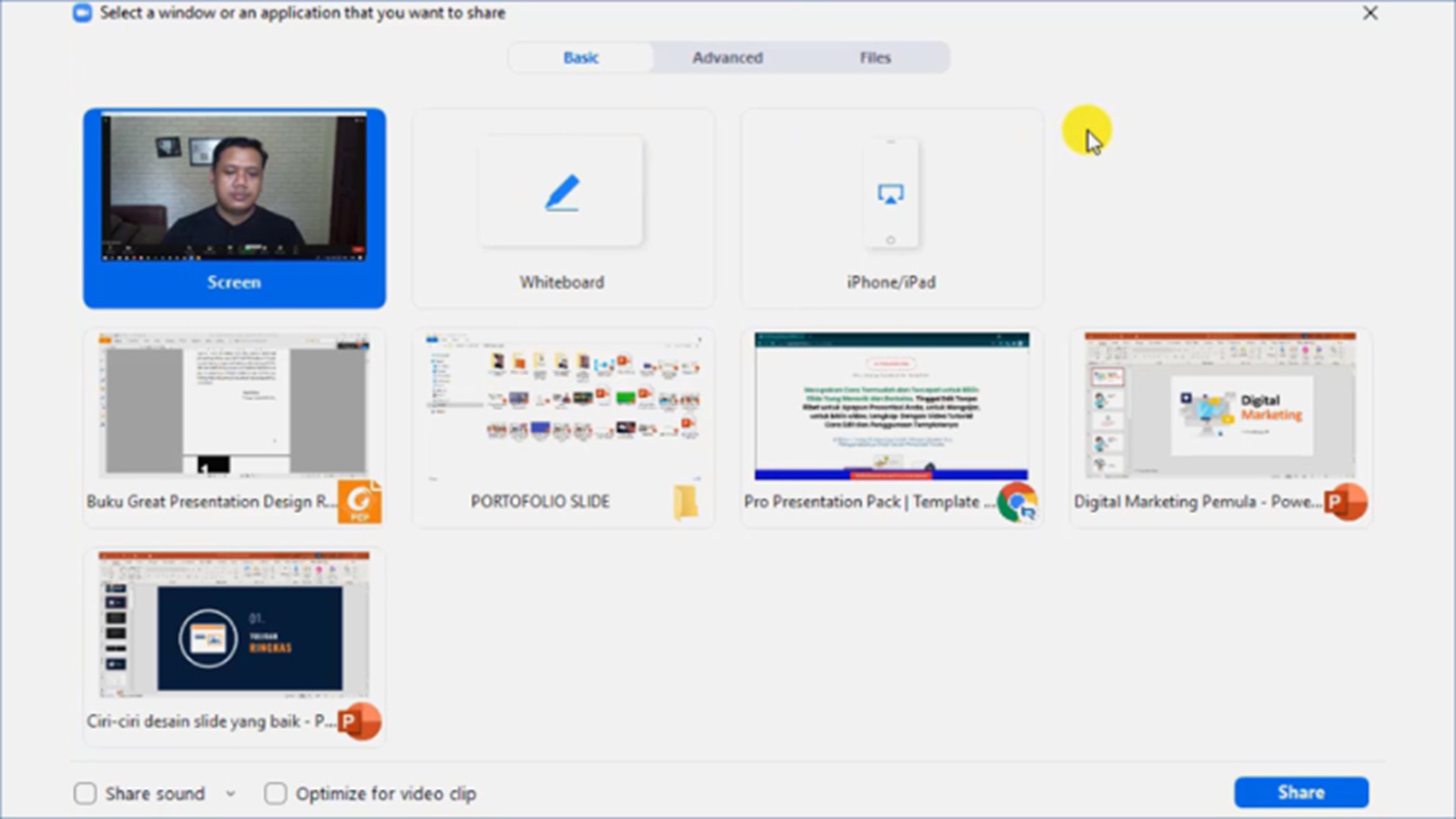
Task: Enable the Share sound checkbox
Action: 86,793
